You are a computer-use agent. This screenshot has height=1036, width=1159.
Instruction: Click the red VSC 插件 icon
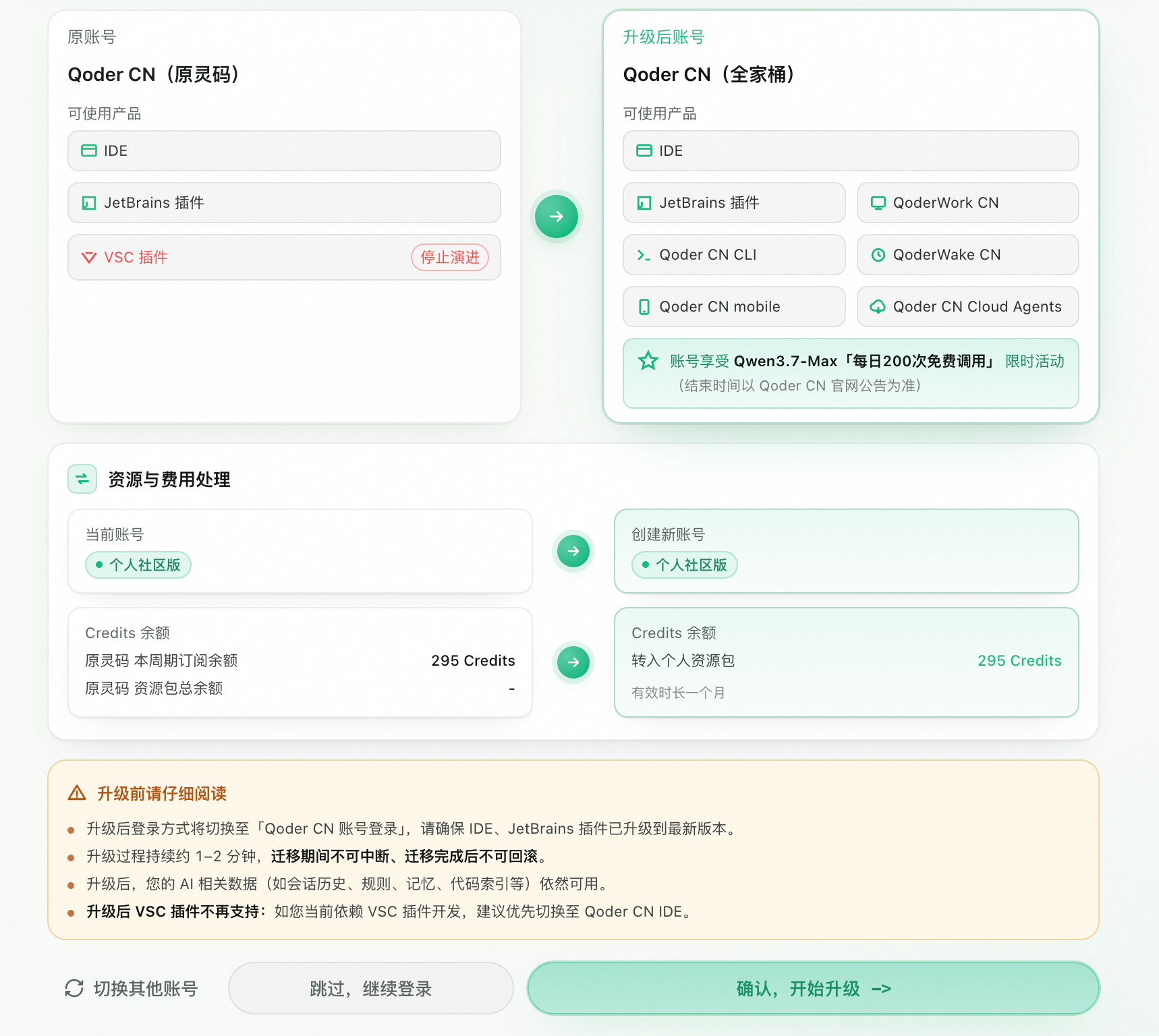[89, 257]
